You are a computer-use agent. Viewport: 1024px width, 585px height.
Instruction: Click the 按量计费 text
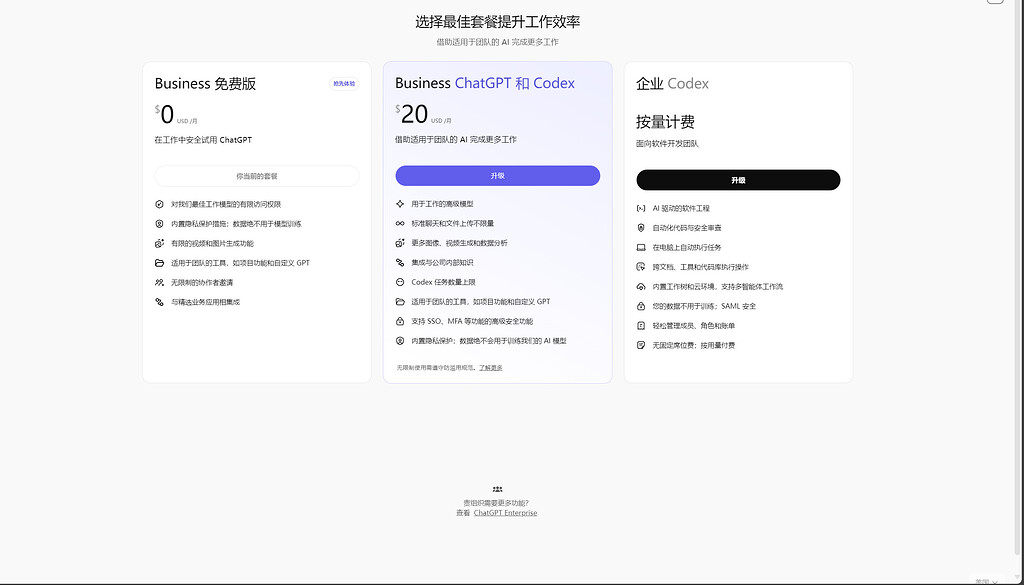pyautogui.click(x=665, y=122)
